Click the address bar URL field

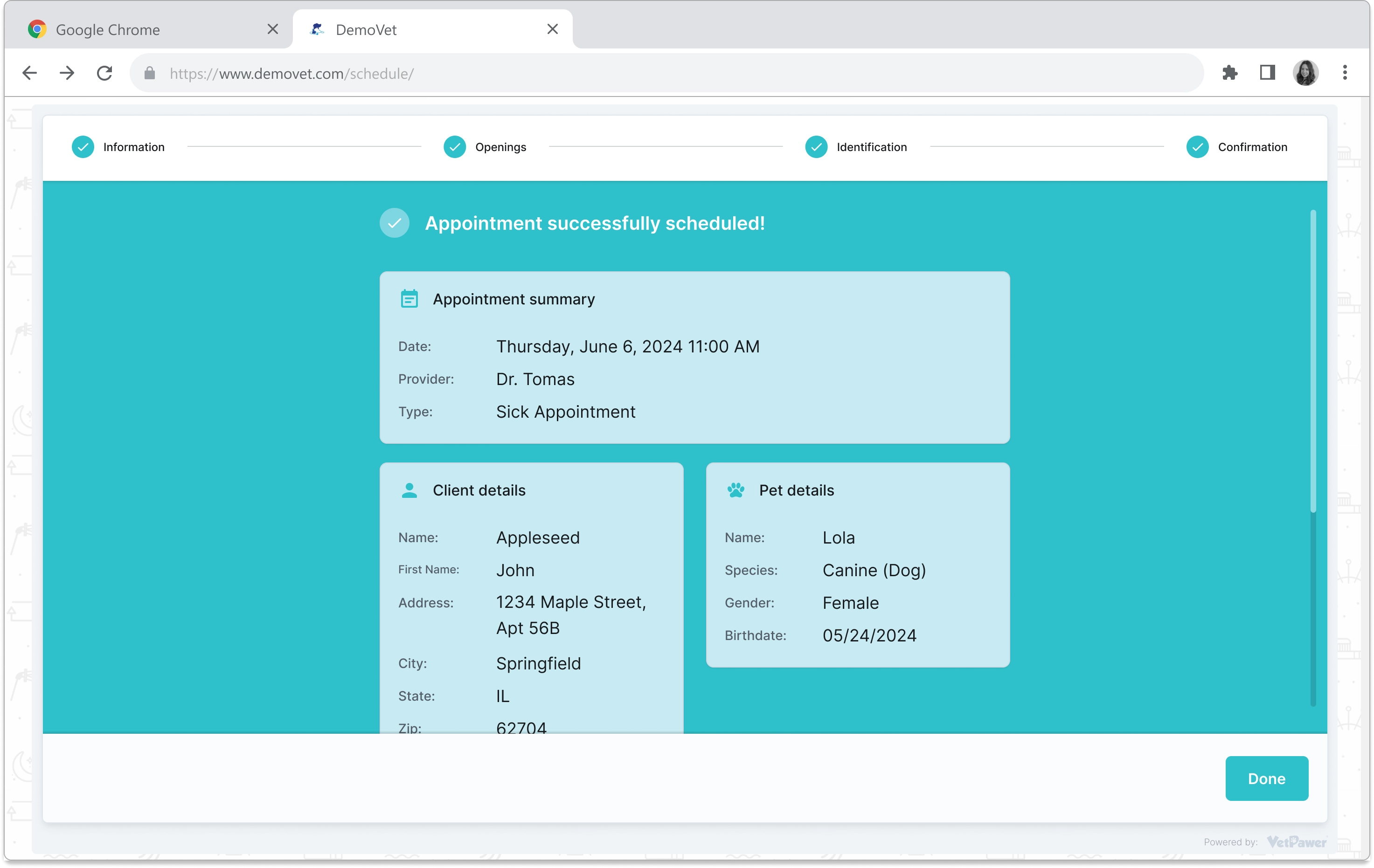666,73
